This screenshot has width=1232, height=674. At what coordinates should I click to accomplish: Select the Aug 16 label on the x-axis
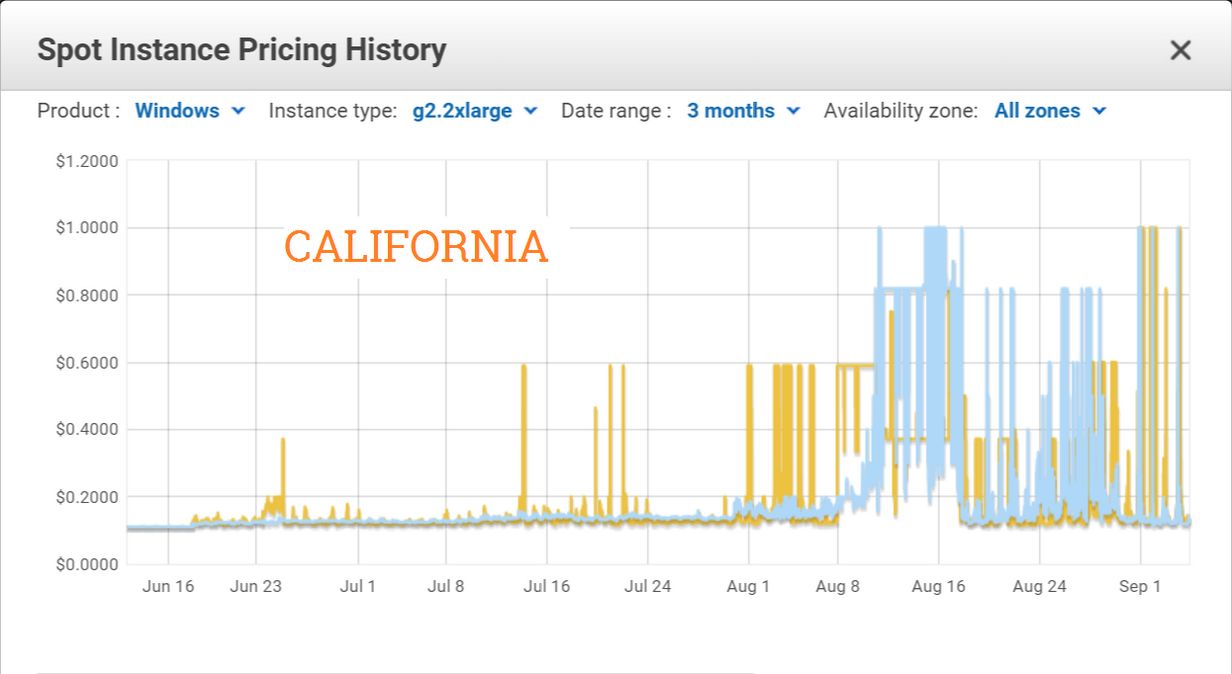point(939,586)
